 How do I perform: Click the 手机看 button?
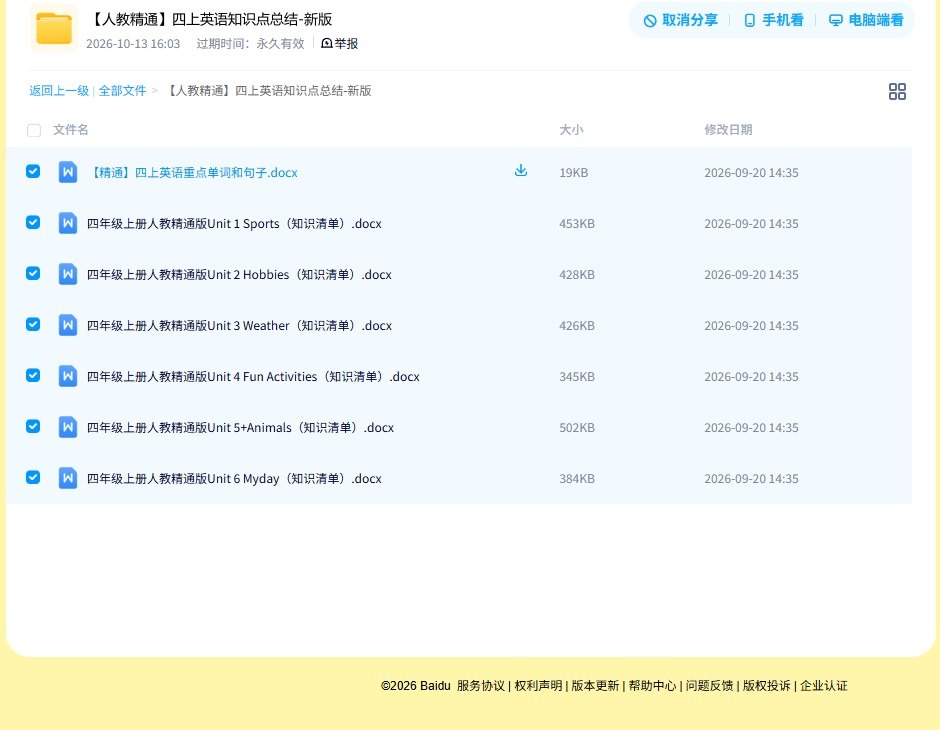tap(773, 20)
